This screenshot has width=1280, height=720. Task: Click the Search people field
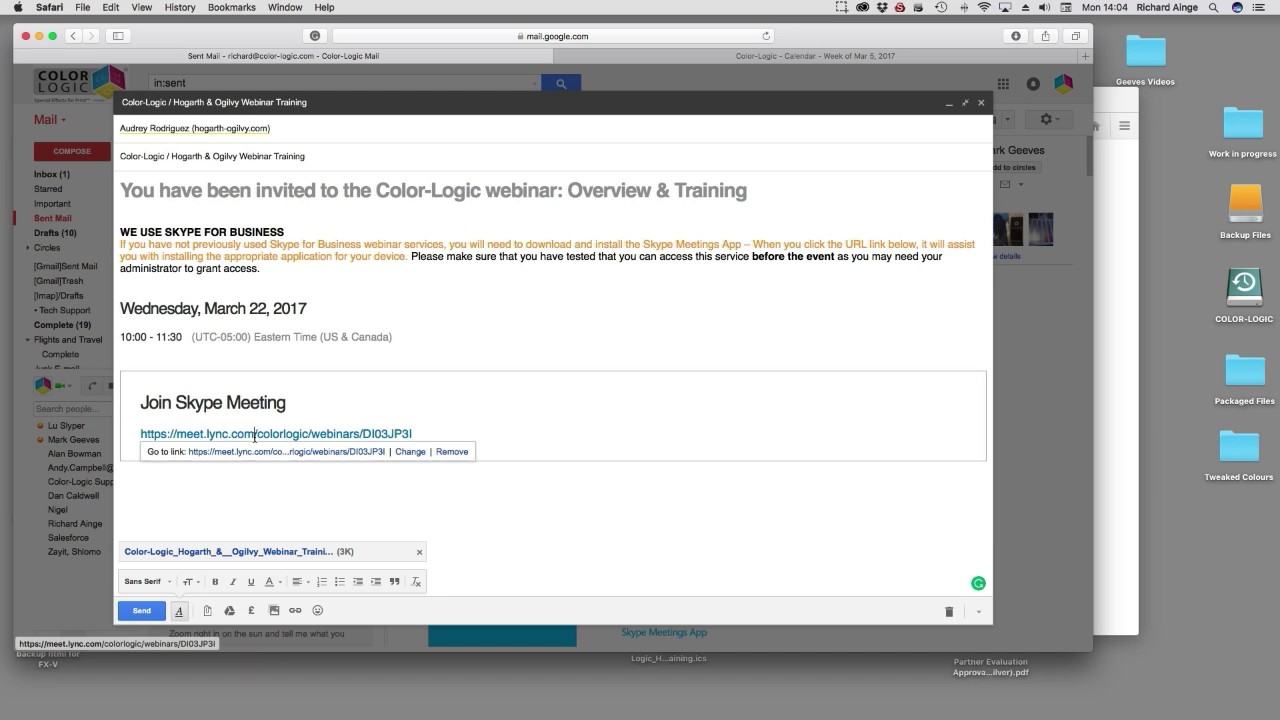[x=74, y=409]
